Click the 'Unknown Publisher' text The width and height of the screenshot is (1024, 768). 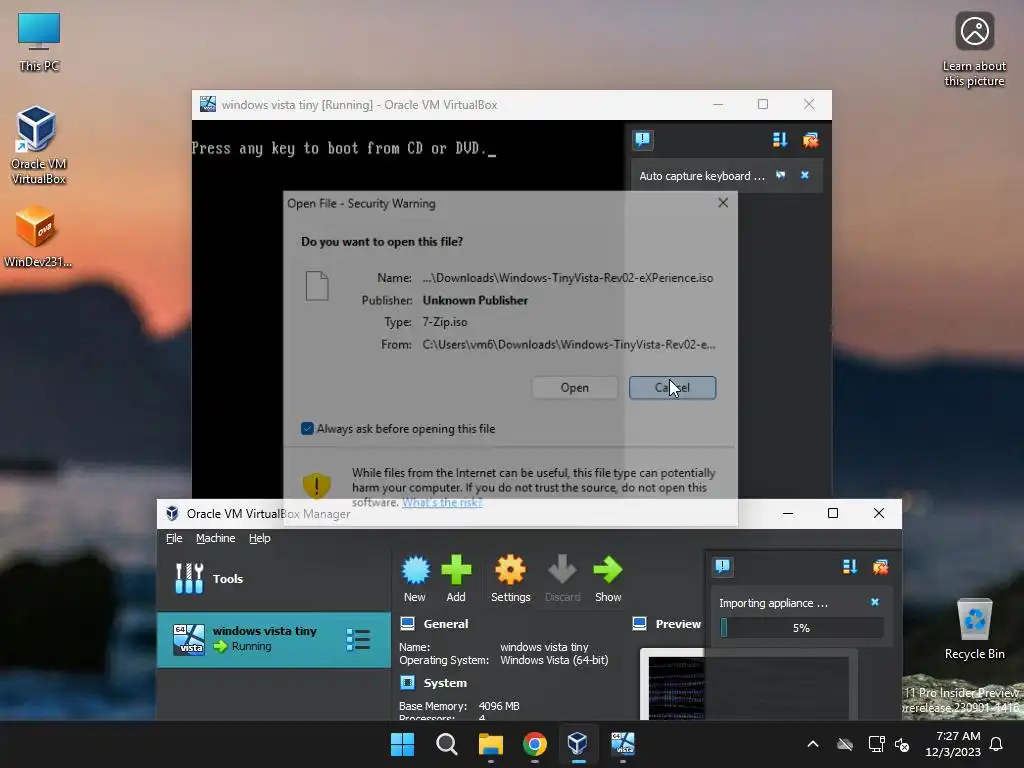tap(475, 300)
